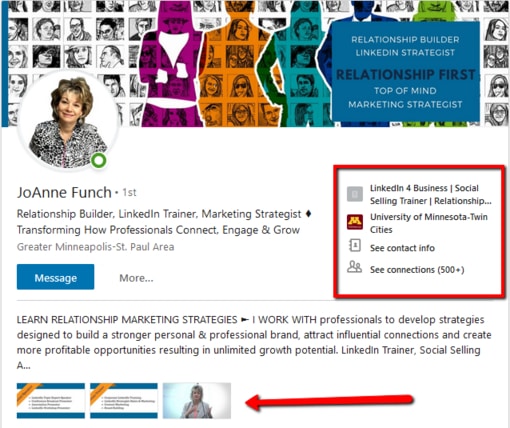Click the green online status indicator
This screenshot has height=428, width=510.
[99, 160]
